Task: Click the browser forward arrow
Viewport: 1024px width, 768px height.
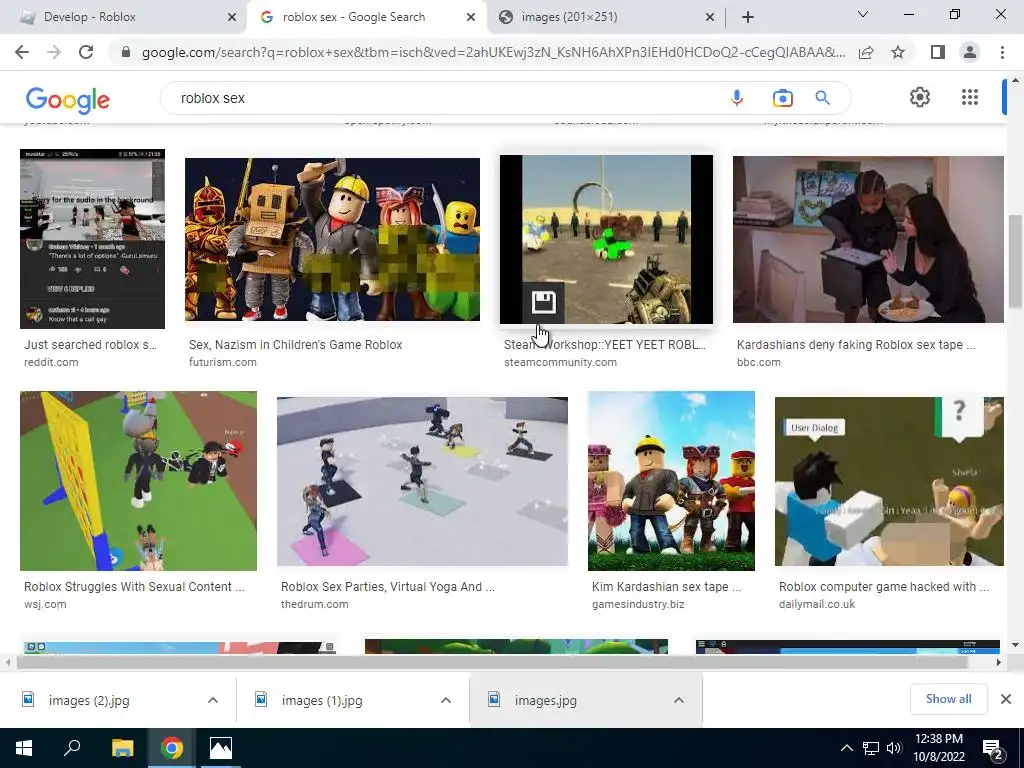Action: click(54, 52)
